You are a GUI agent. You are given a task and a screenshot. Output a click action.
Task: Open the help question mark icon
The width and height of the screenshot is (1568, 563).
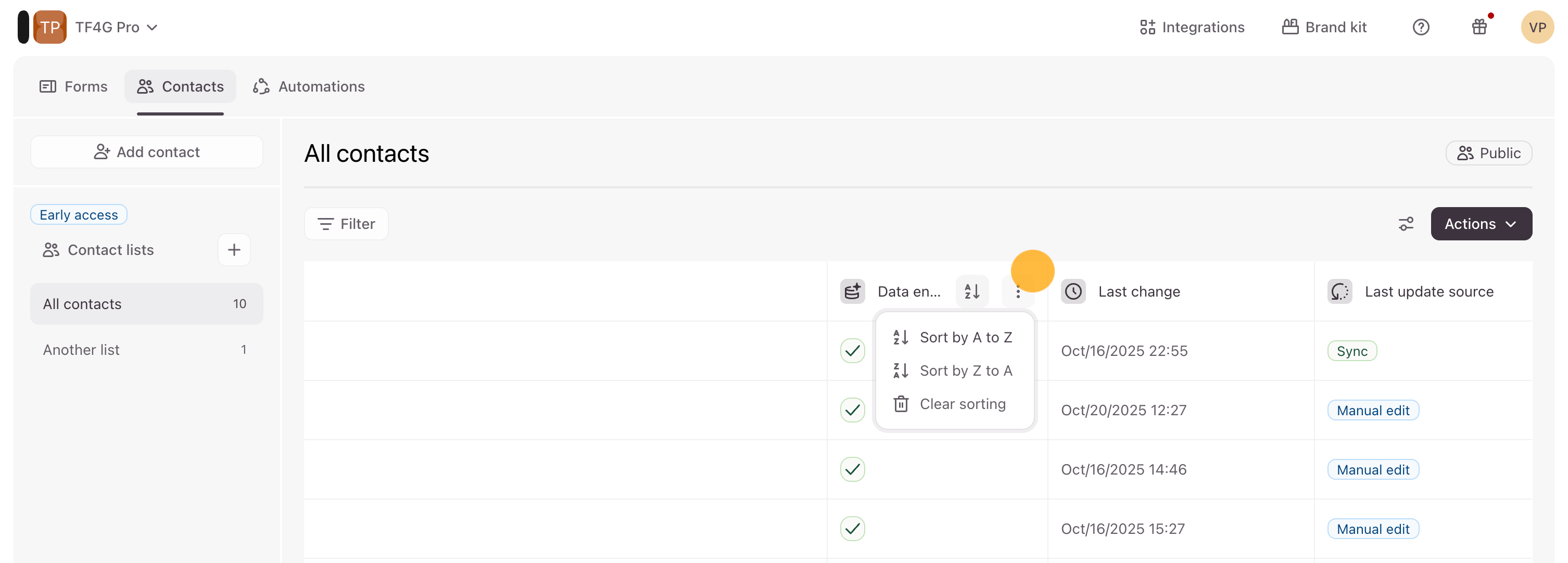[x=1420, y=28]
